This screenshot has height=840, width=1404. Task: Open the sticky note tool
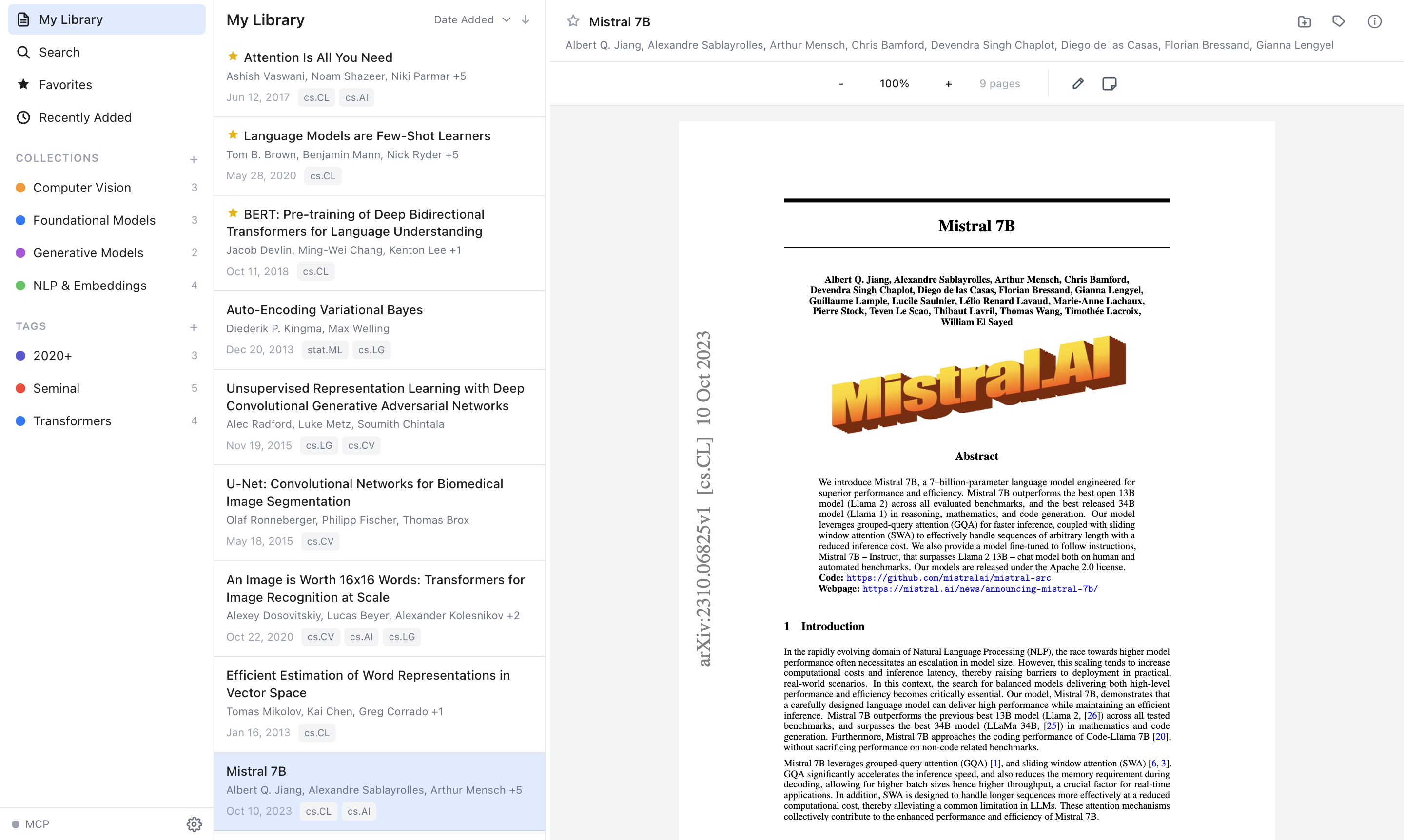coord(1110,83)
